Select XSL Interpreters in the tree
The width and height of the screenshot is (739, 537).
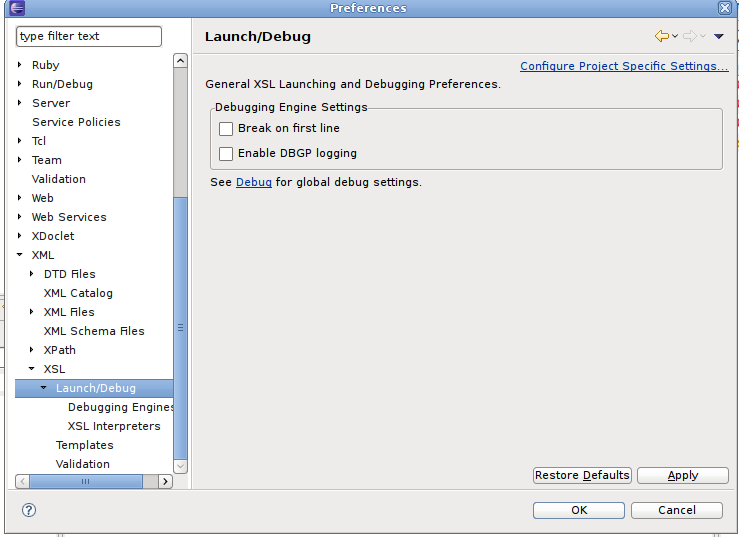tap(114, 426)
